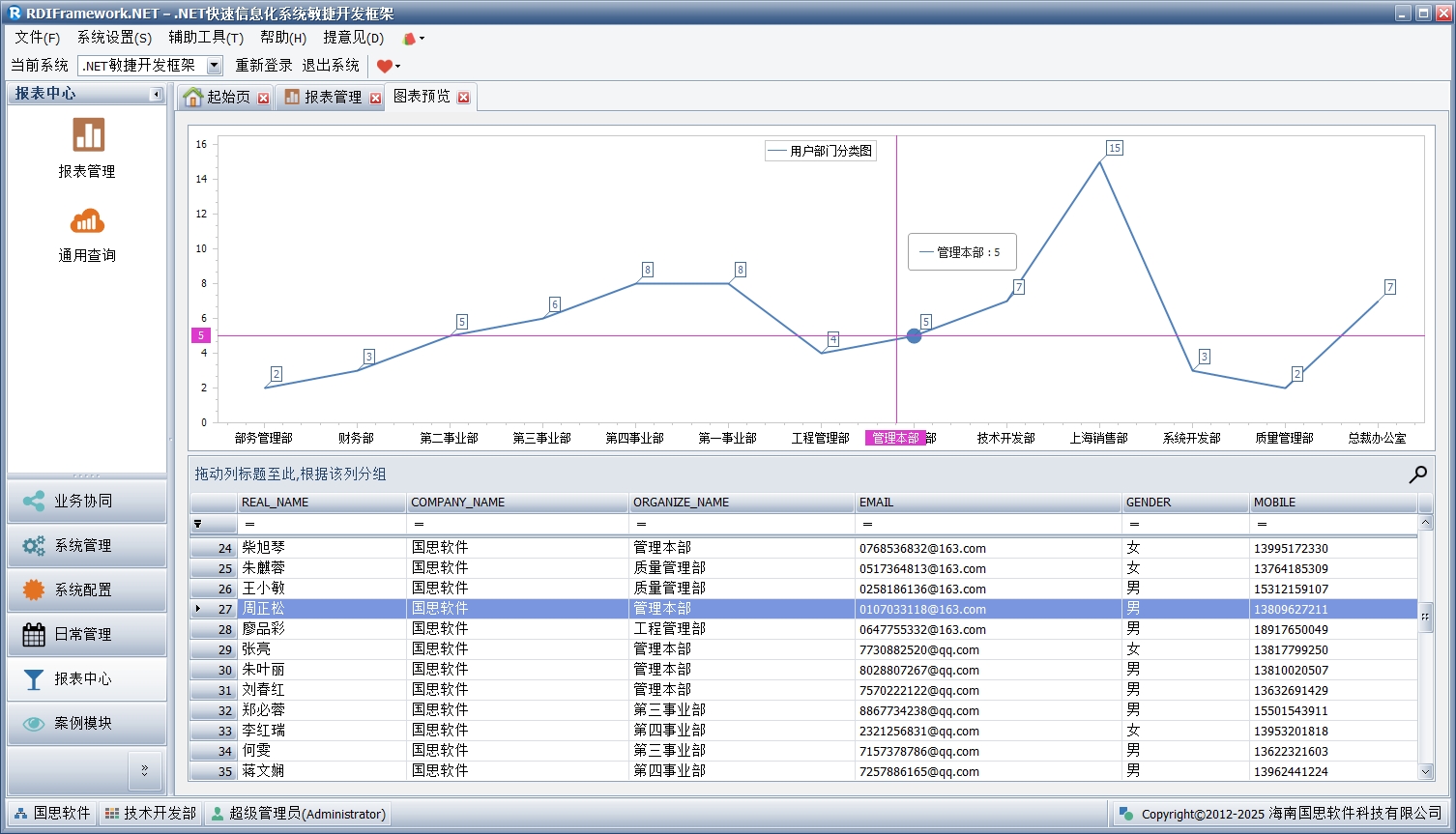Select the 日常管理 calendar icon
Viewport: 1456px width, 834px height.
tap(33, 634)
